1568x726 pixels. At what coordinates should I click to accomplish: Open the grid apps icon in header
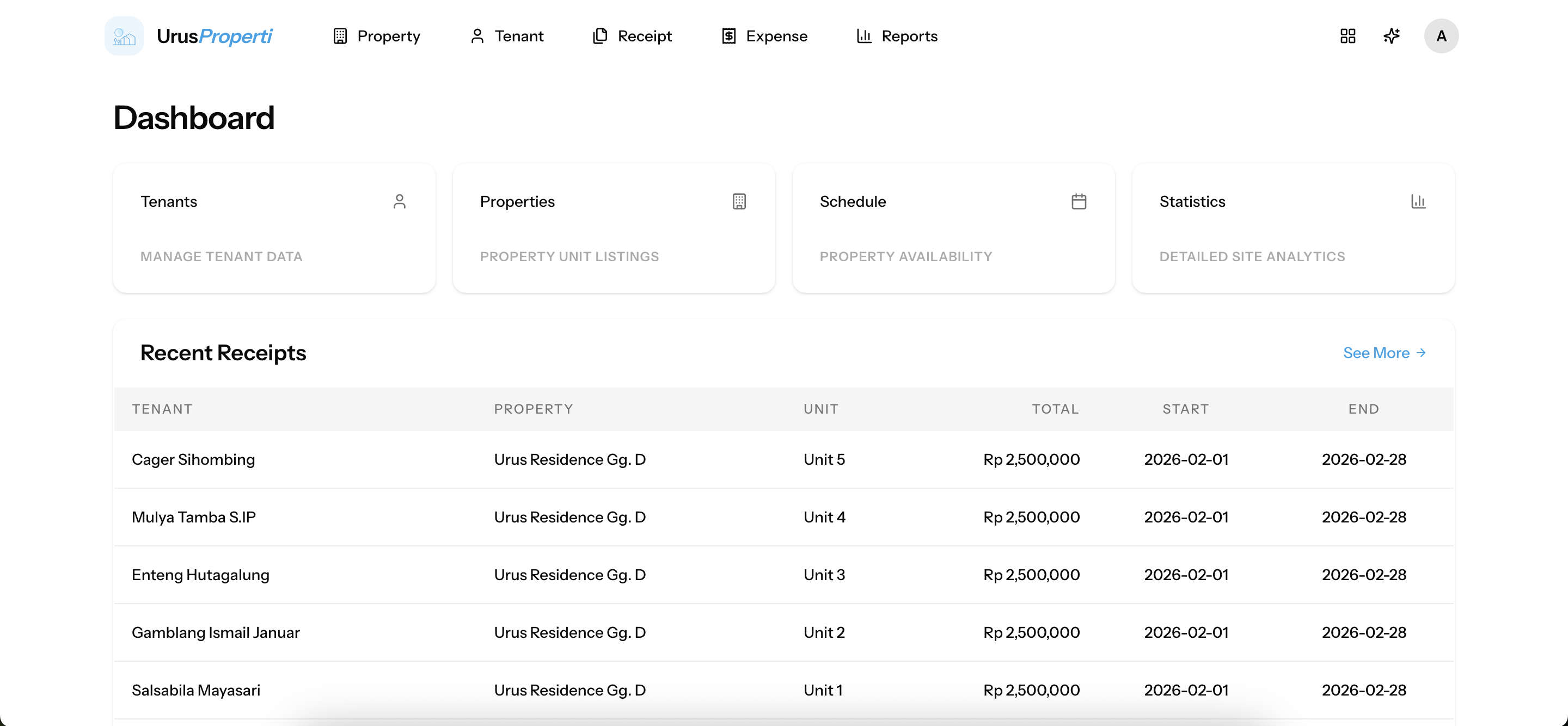[x=1347, y=36]
